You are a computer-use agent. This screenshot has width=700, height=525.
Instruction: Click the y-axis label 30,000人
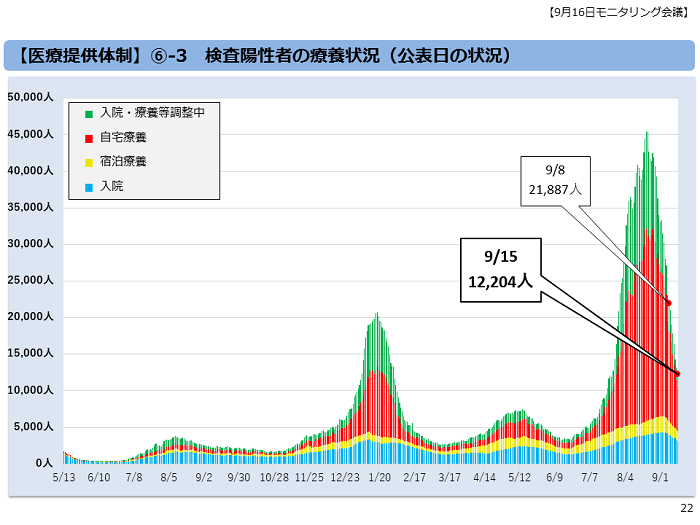[x=30, y=244]
